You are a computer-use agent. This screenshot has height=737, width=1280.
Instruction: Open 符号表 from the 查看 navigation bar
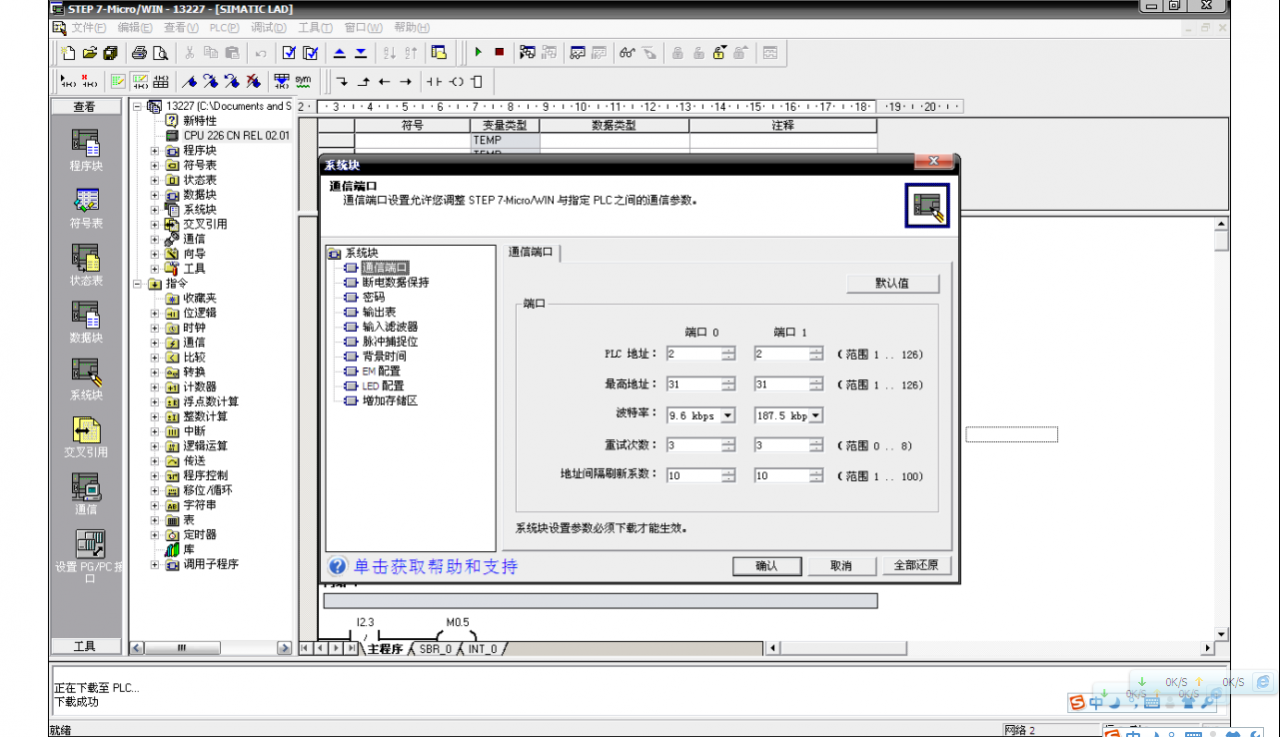(x=85, y=207)
